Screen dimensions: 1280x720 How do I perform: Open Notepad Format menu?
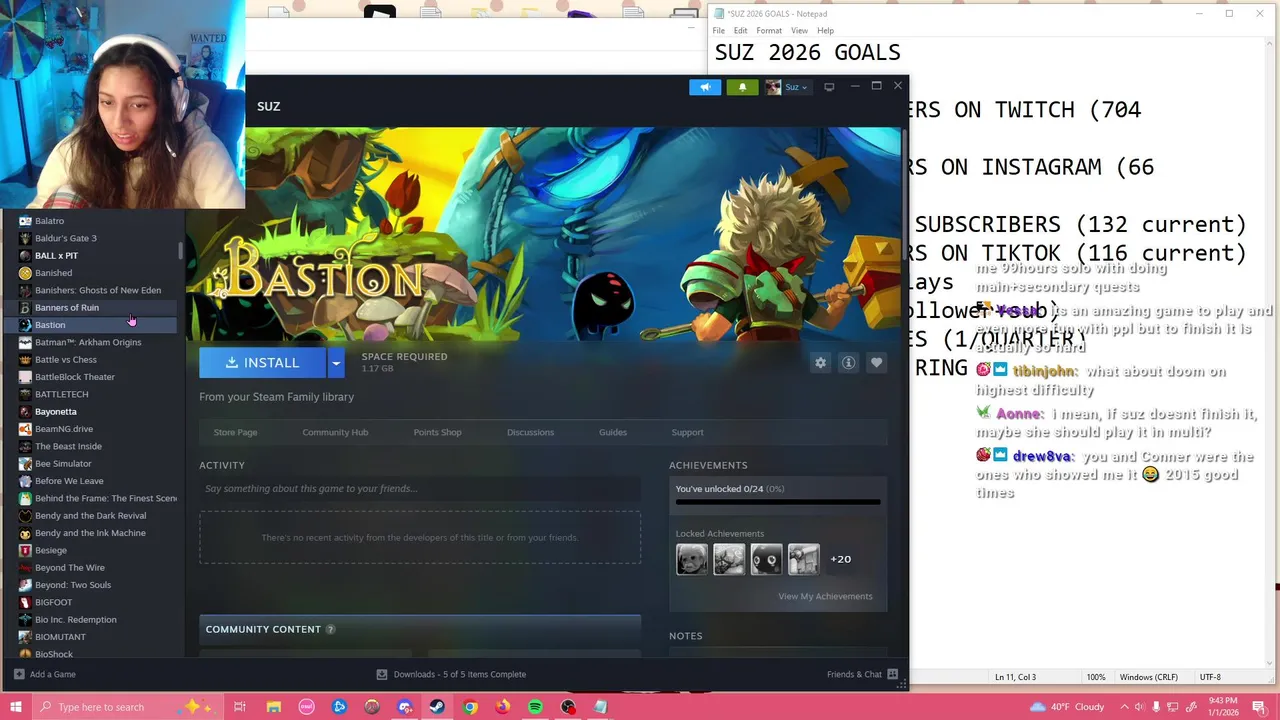[x=769, y=31]
